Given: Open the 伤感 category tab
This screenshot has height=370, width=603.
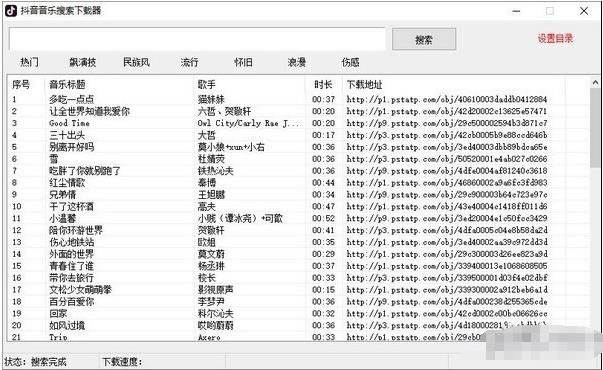Looking at the screenshot, I should (x=350, y=62).
